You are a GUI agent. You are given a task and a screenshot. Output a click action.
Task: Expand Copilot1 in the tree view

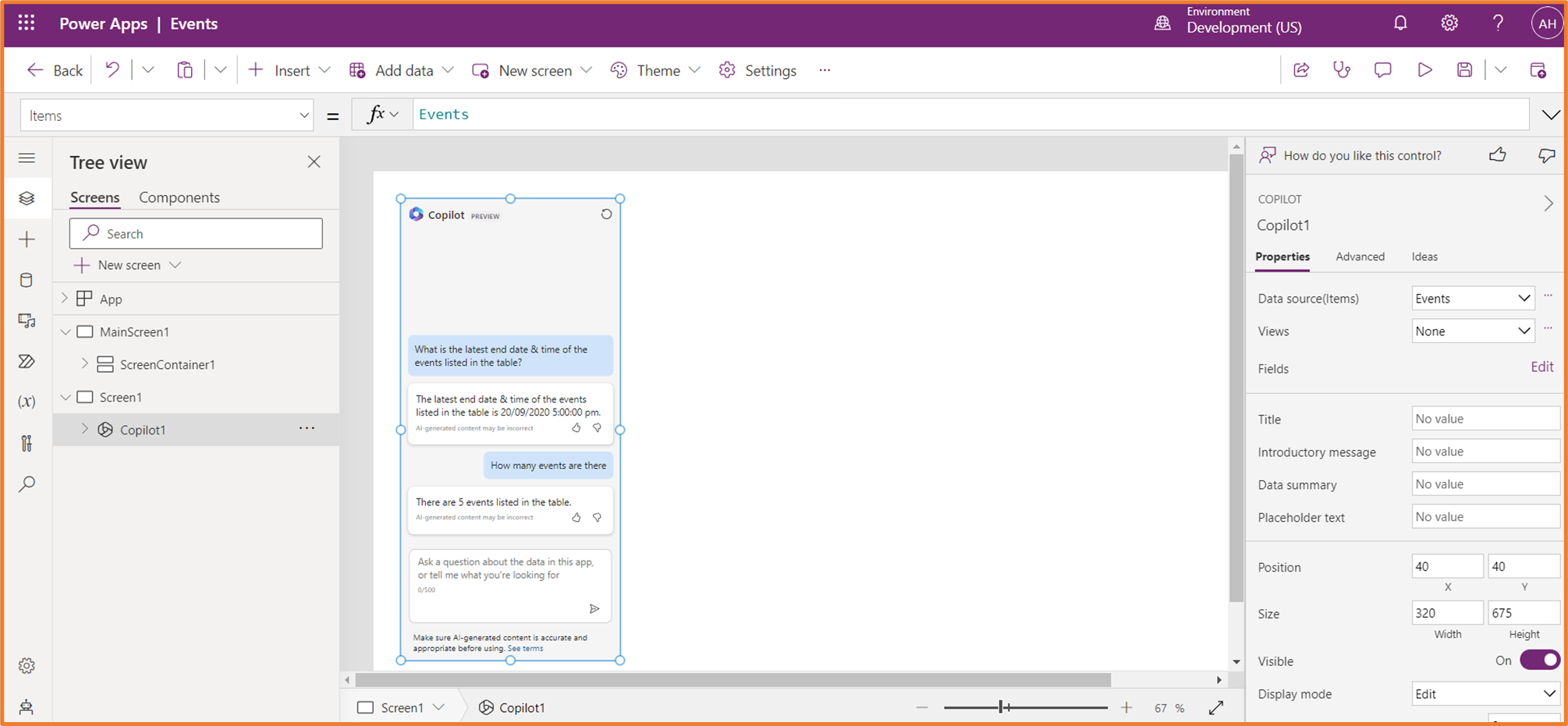click(x=83, y=429)
